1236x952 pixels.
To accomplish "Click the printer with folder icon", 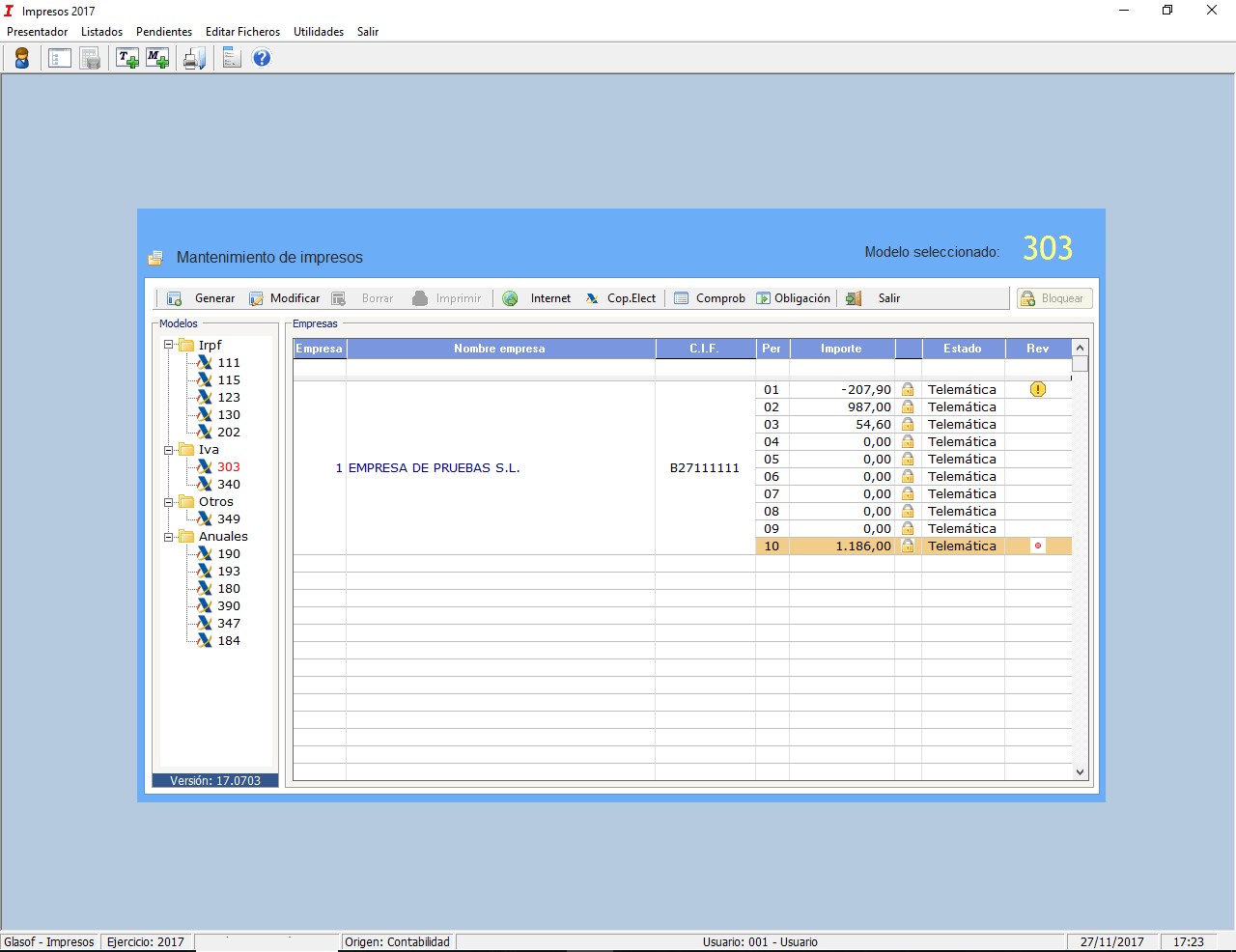I will pyautogui.click(x=194, y=59).
